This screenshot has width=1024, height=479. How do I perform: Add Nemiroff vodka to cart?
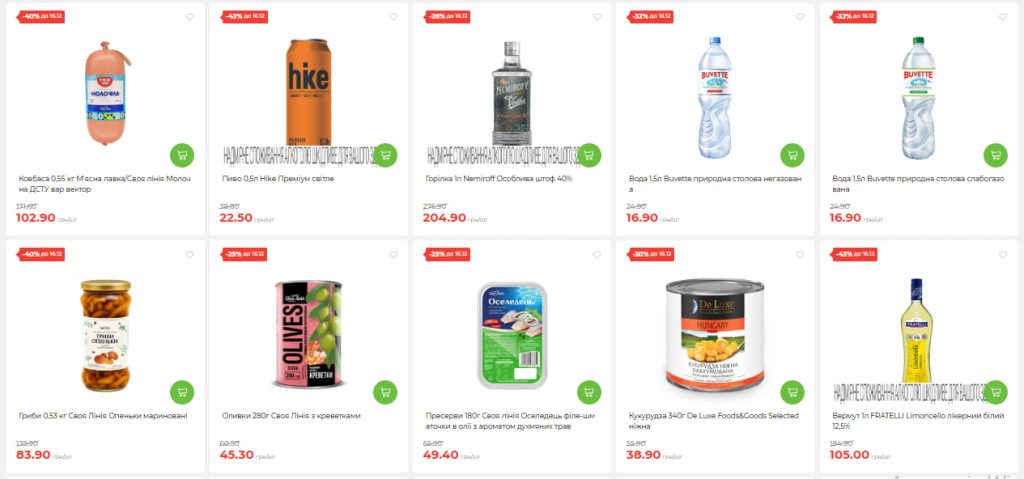[589, 155]
